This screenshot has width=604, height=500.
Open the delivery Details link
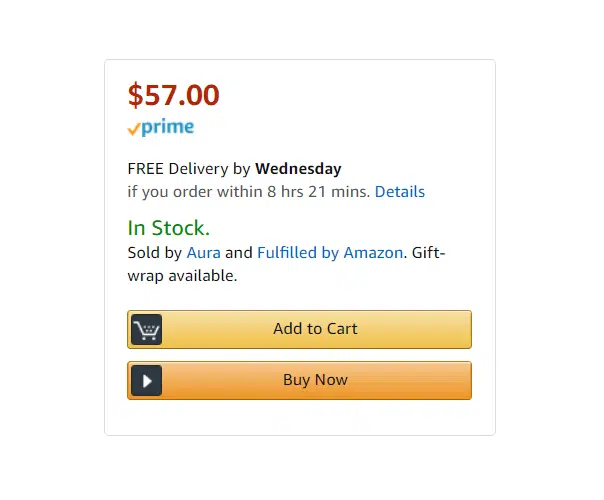click(x=400, y=191)
